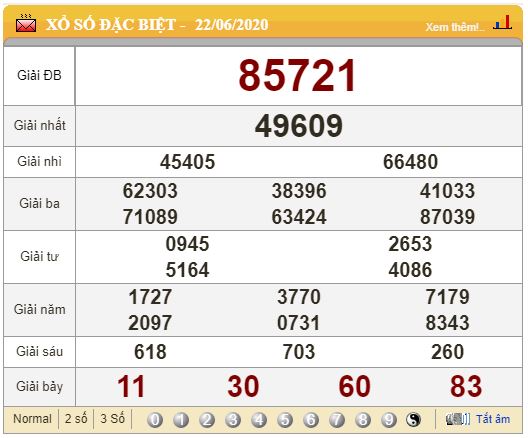Click the yin-yang symbol icon
The height and width of the screenshot is (438, 528).
(x=414, y=420)
